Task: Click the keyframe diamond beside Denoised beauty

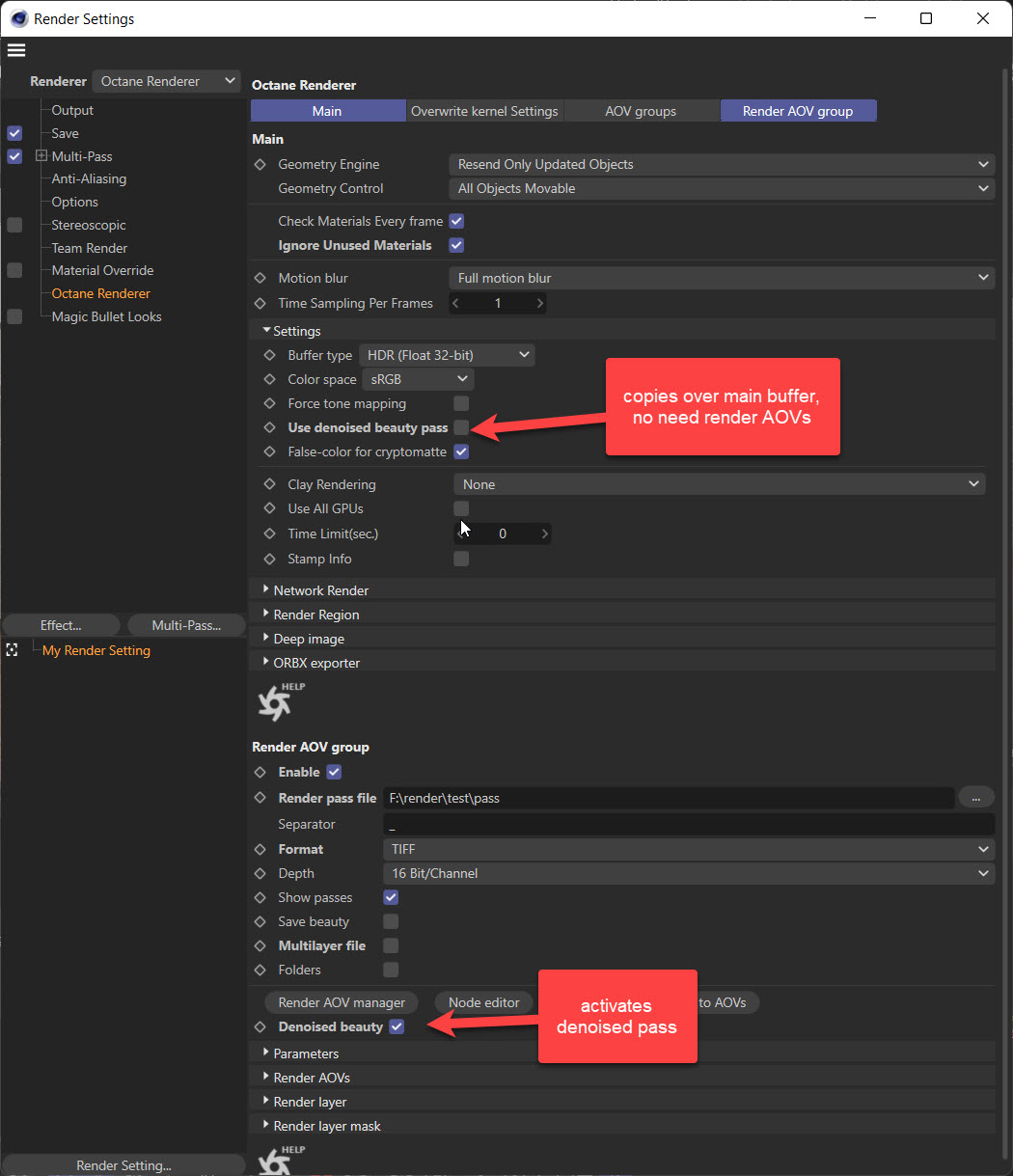Action: [260, 1027]
